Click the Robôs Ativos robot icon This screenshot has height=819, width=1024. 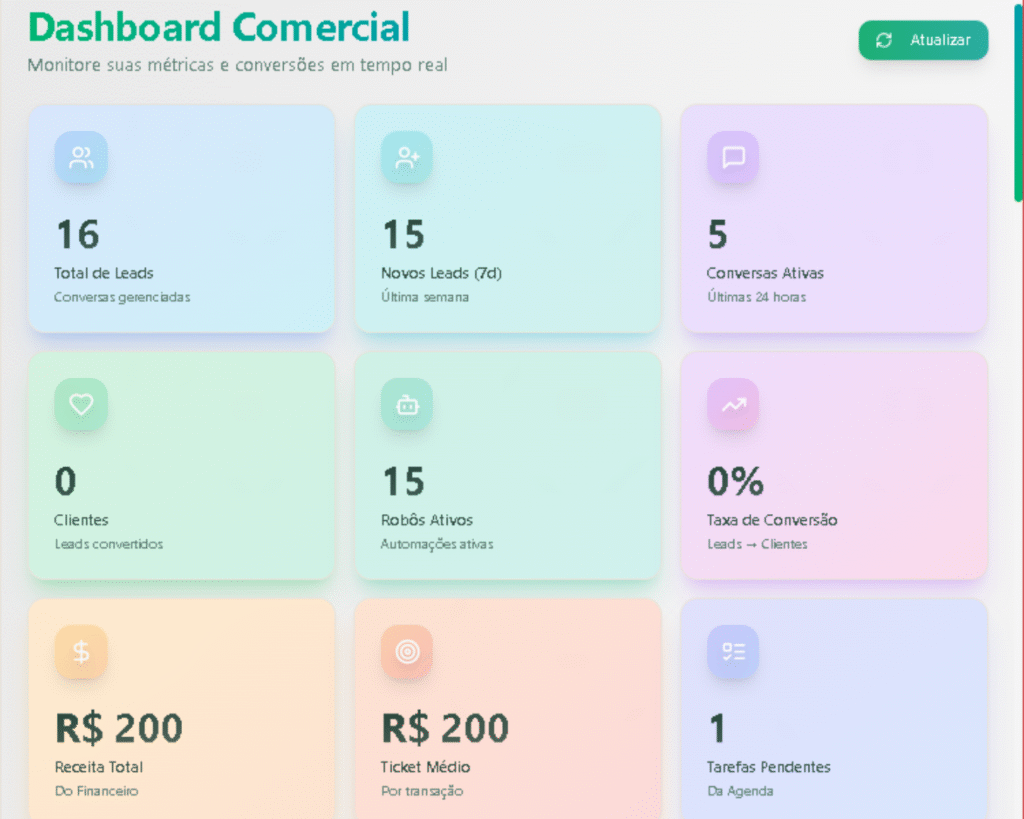(407, 404)
